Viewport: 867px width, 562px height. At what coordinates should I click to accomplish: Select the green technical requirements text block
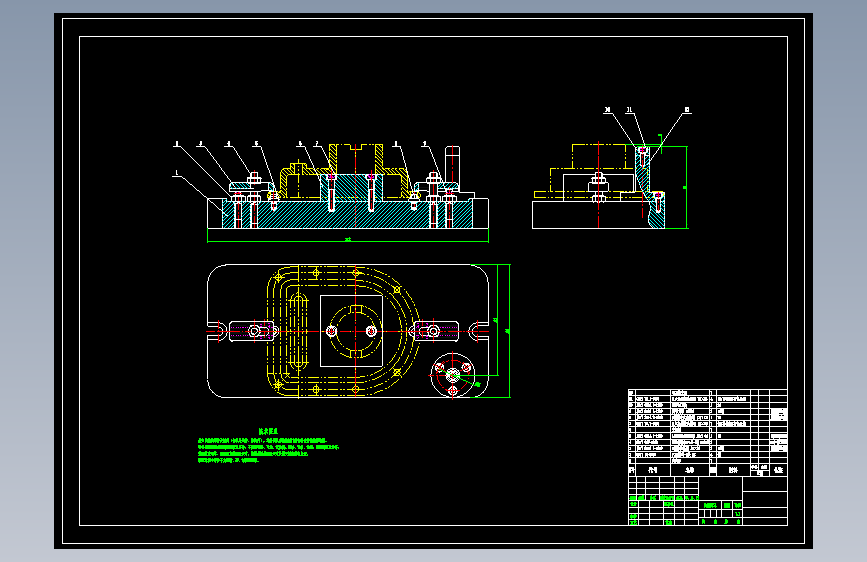[268, 446]
